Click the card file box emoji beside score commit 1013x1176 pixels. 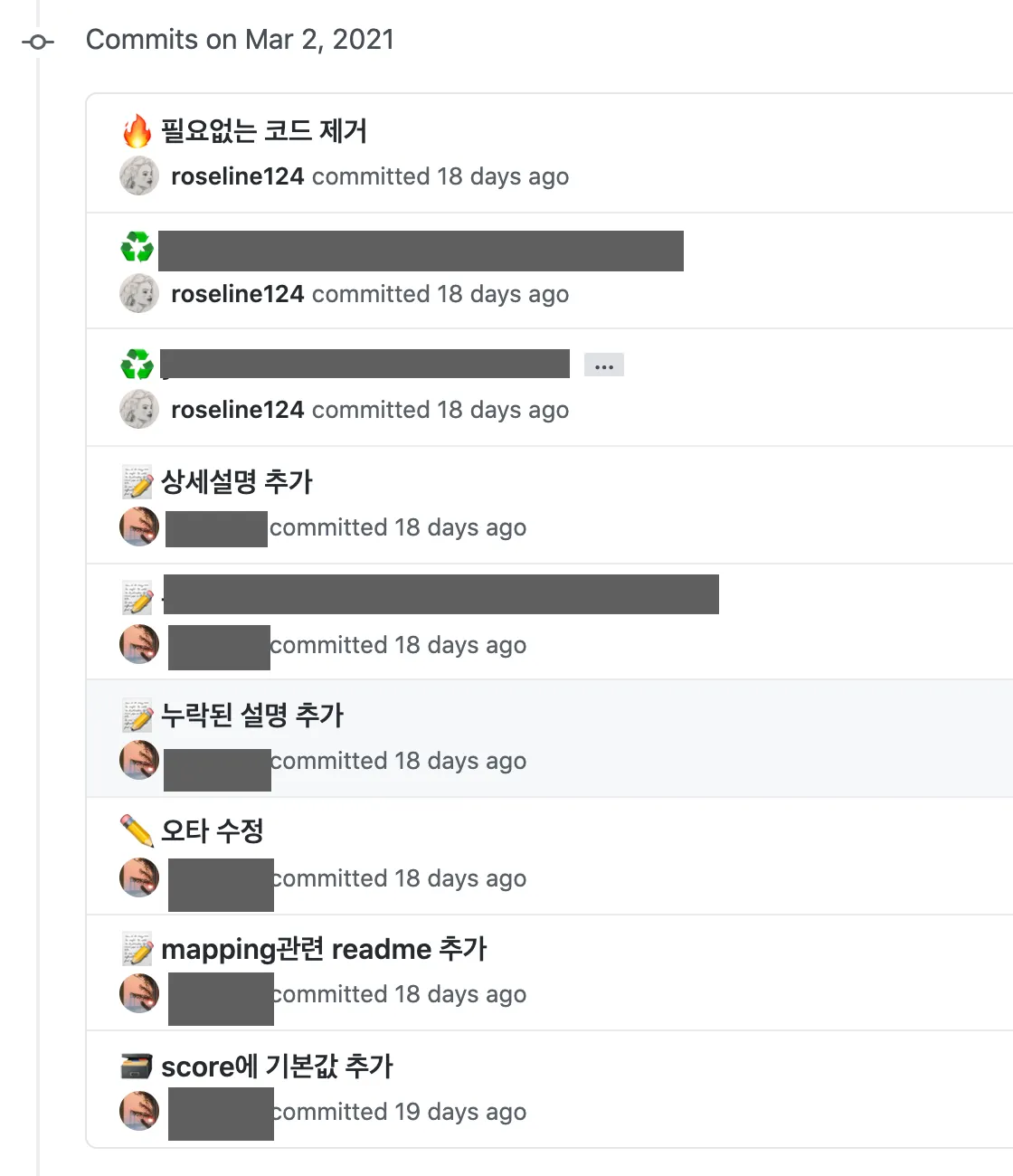[137, 1067]
